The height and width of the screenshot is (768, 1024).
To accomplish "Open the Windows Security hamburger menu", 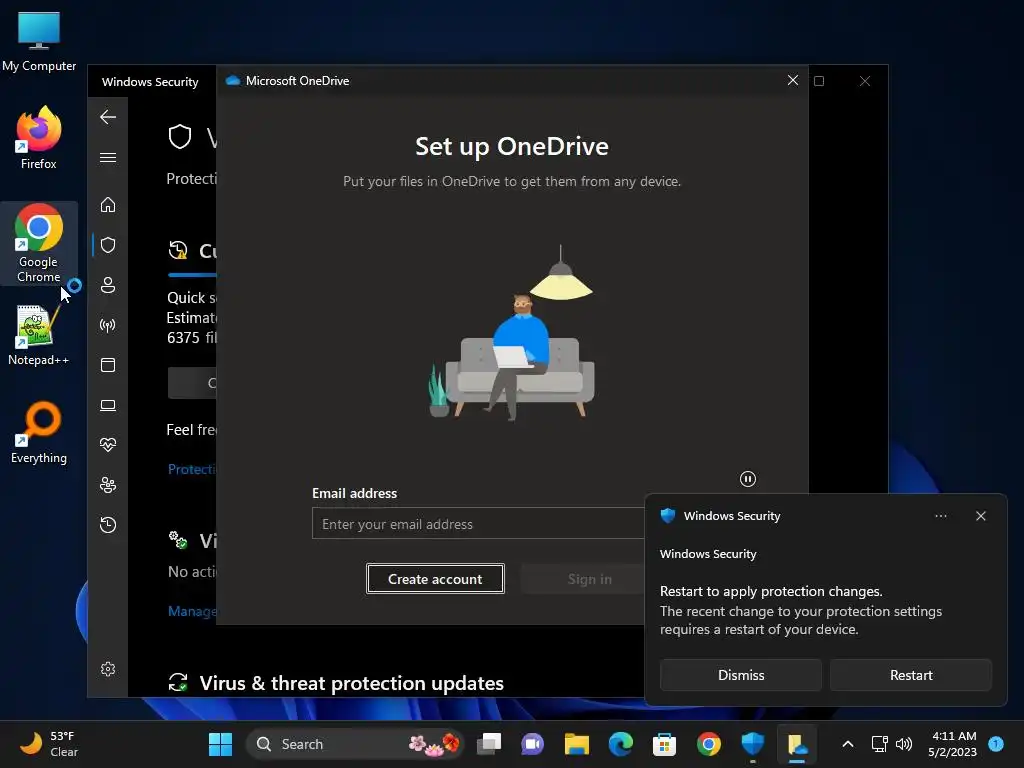I will point(108,157).
